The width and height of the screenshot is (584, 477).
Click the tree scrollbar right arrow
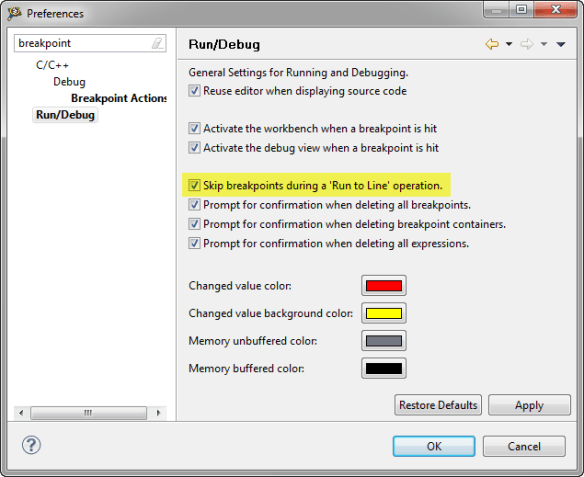point(158,413)
